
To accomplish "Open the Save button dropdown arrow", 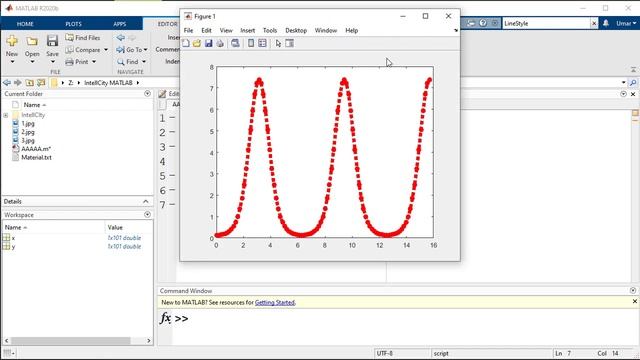I will coord(52,62).
